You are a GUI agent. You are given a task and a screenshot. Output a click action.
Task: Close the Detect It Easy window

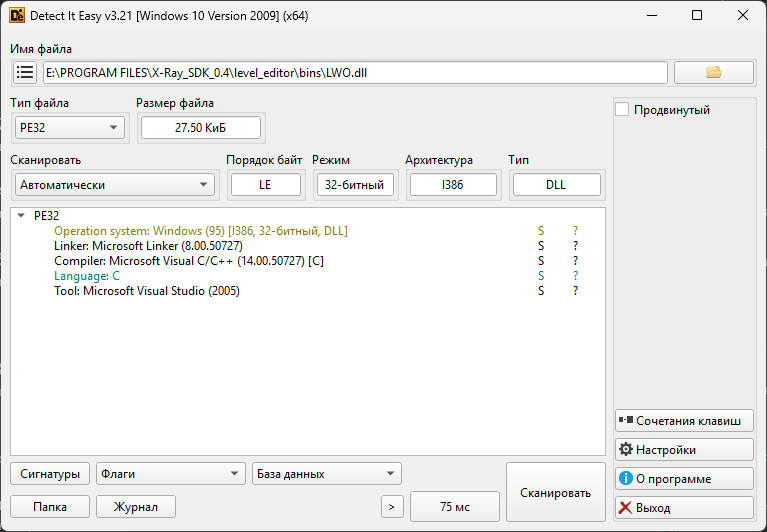(743, 16)
